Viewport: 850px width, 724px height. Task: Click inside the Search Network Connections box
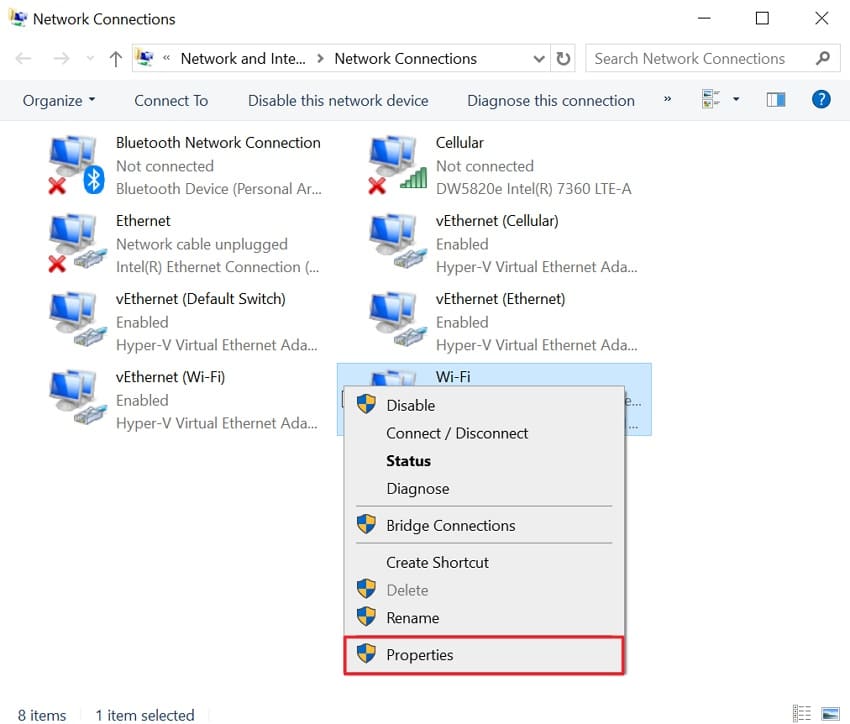[700, 58]
